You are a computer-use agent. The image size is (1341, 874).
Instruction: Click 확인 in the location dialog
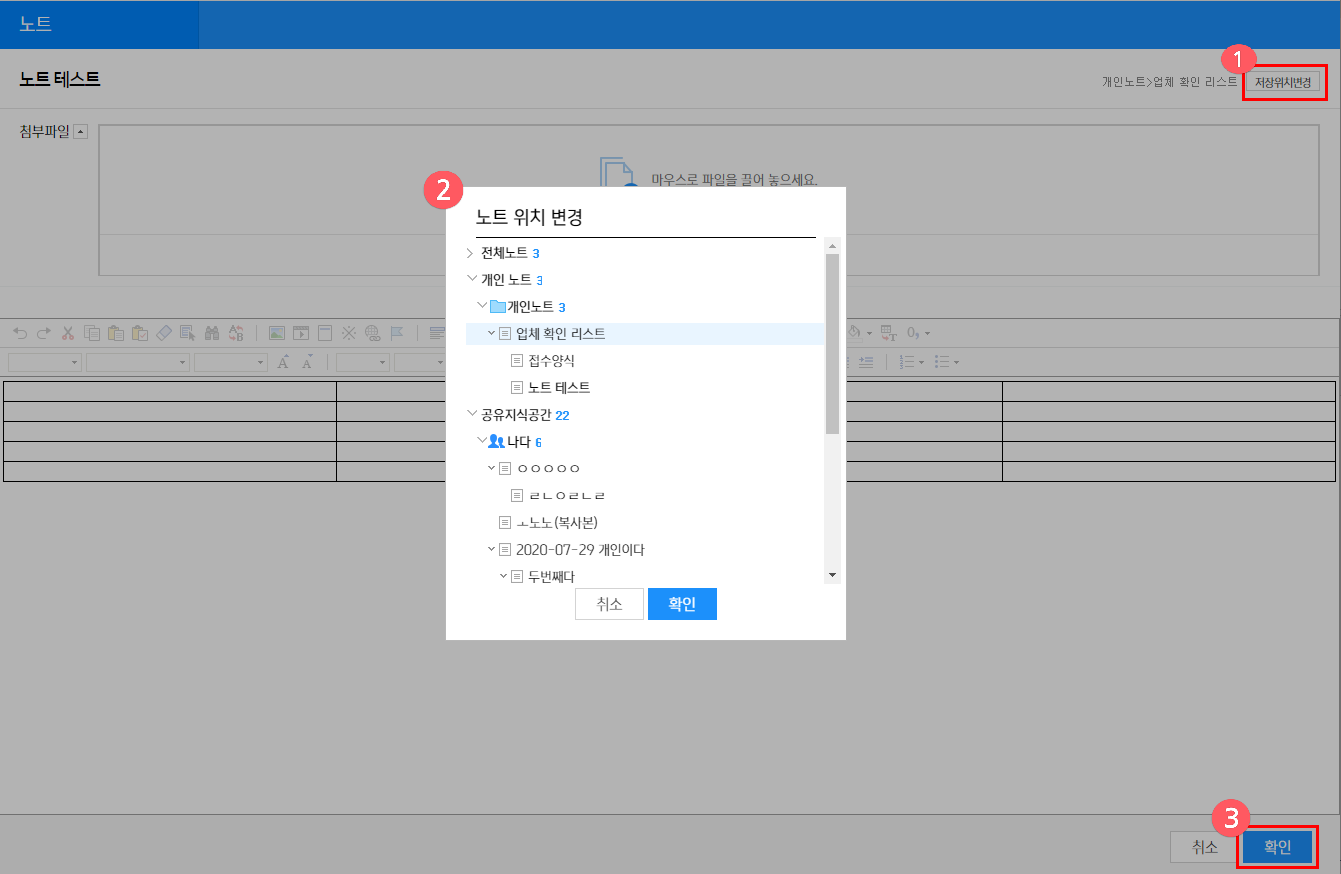[682, 604]
